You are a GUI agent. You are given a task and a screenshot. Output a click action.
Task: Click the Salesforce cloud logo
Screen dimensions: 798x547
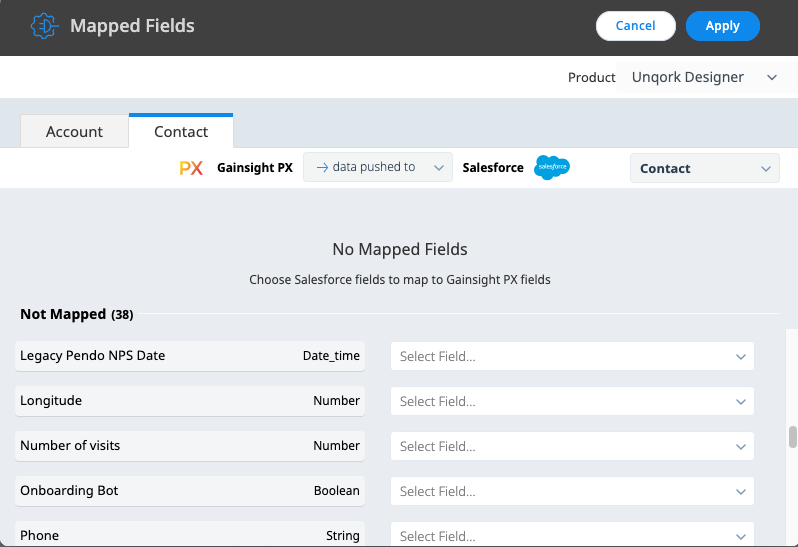[552, 167]
